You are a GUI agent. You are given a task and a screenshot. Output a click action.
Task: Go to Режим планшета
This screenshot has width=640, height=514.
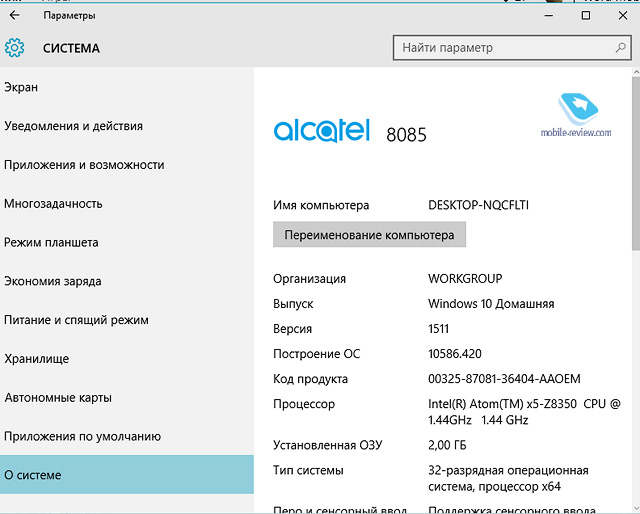click(127, 243)
